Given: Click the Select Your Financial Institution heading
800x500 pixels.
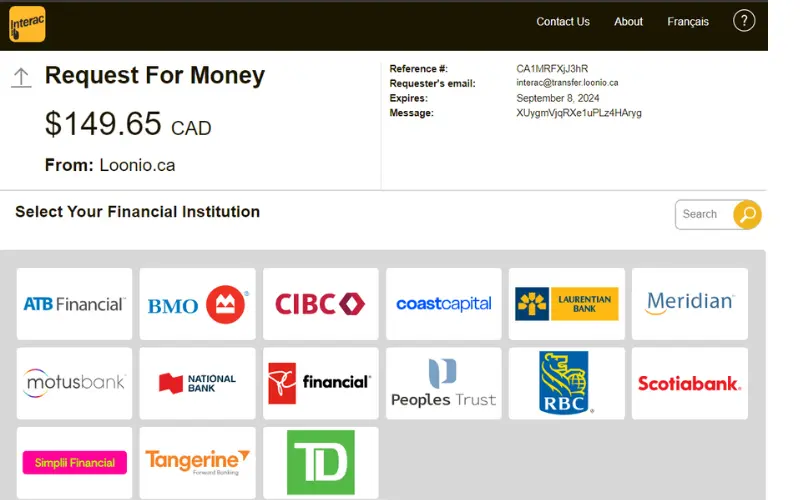Looking at the screenshot, I should pos(138,212).
